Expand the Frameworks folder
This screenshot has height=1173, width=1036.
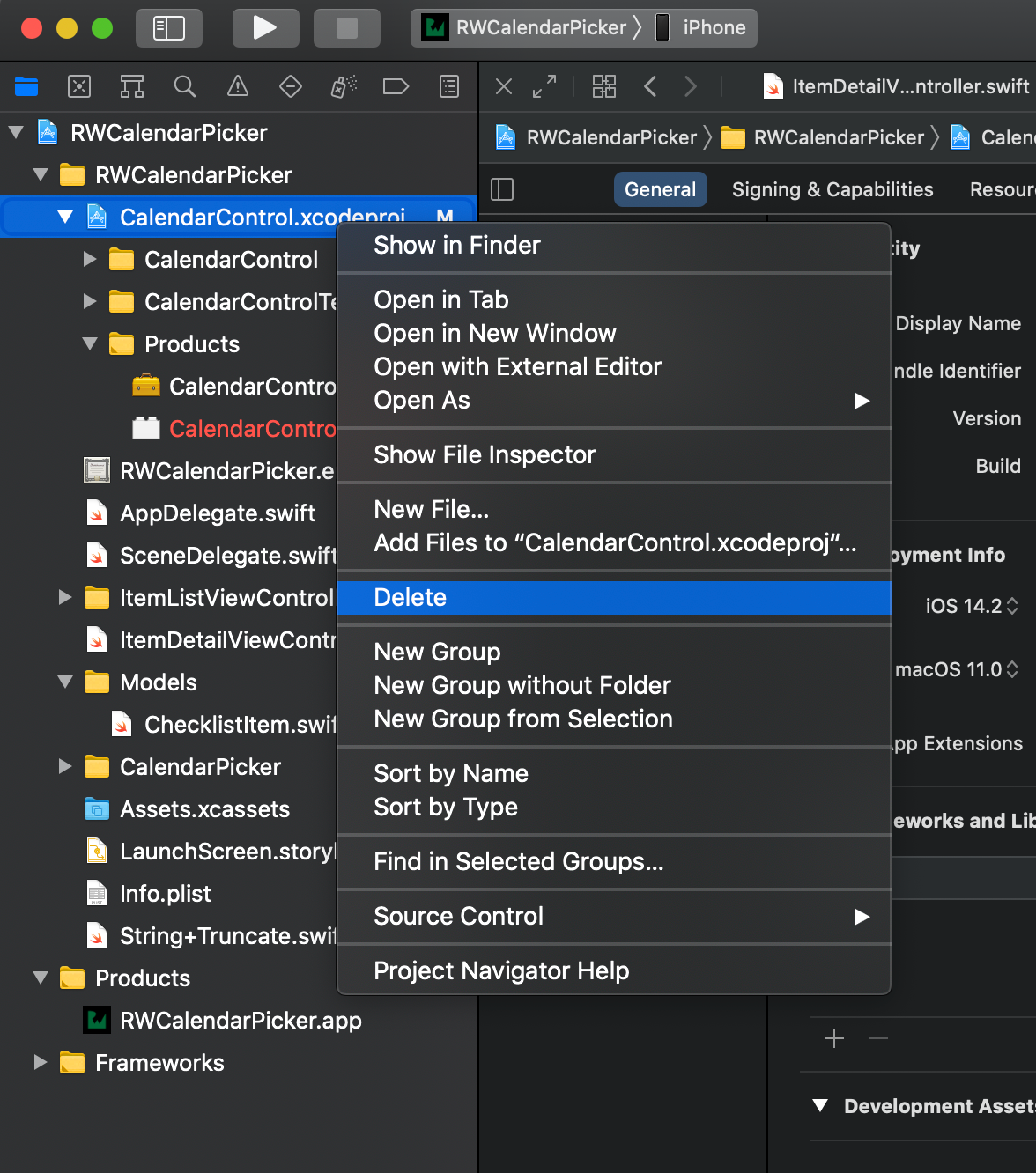pos(41,1063)
